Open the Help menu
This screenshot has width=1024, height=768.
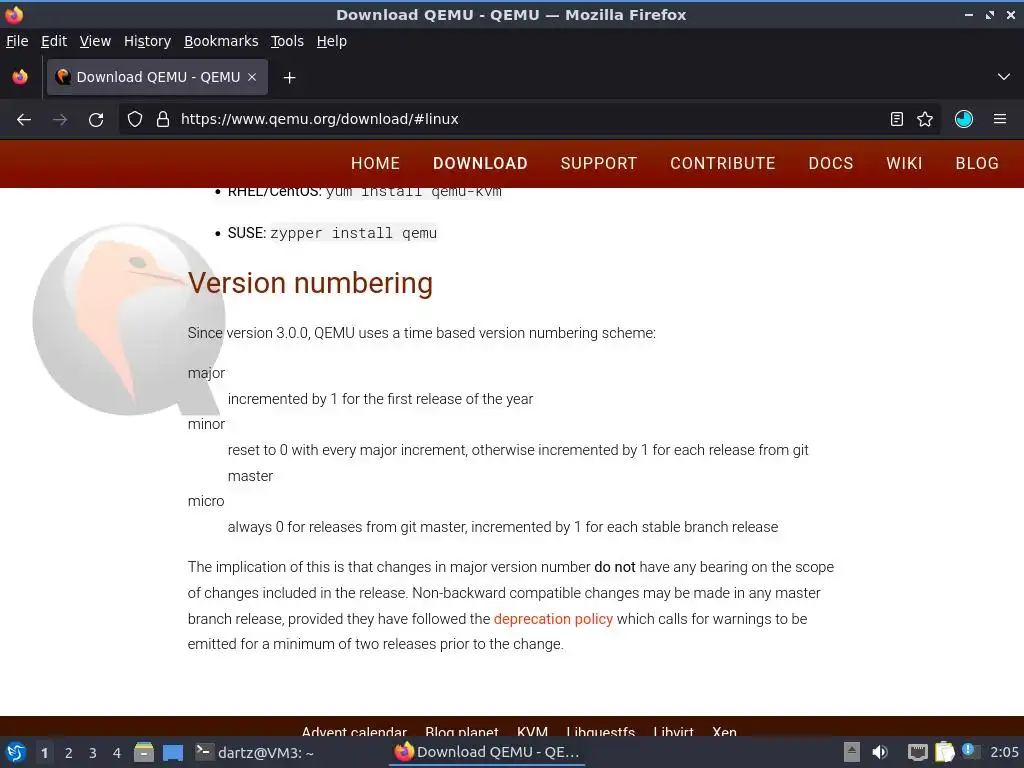point(332,41)
